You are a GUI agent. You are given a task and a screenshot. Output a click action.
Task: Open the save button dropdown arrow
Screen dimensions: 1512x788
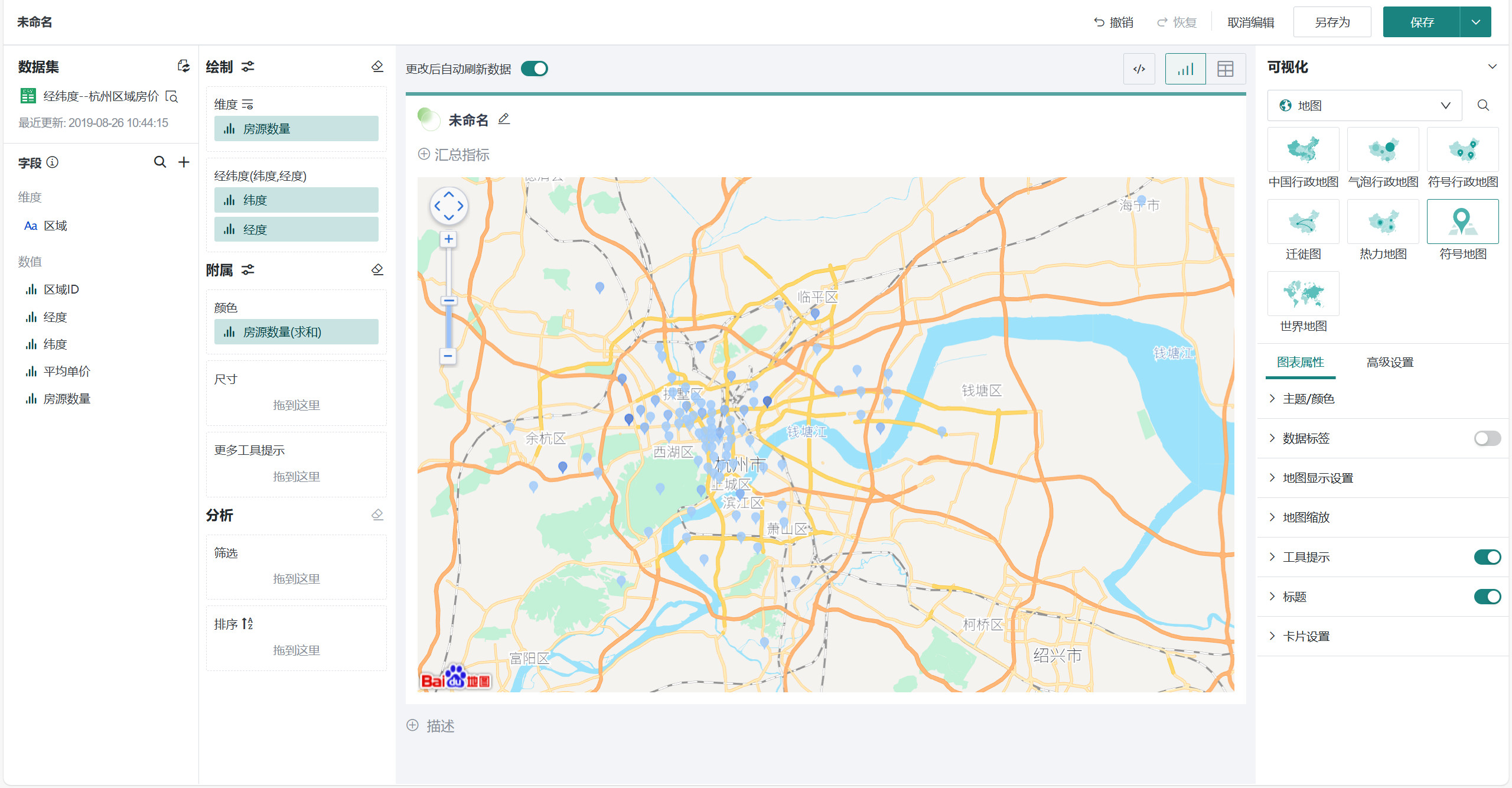1475,22
